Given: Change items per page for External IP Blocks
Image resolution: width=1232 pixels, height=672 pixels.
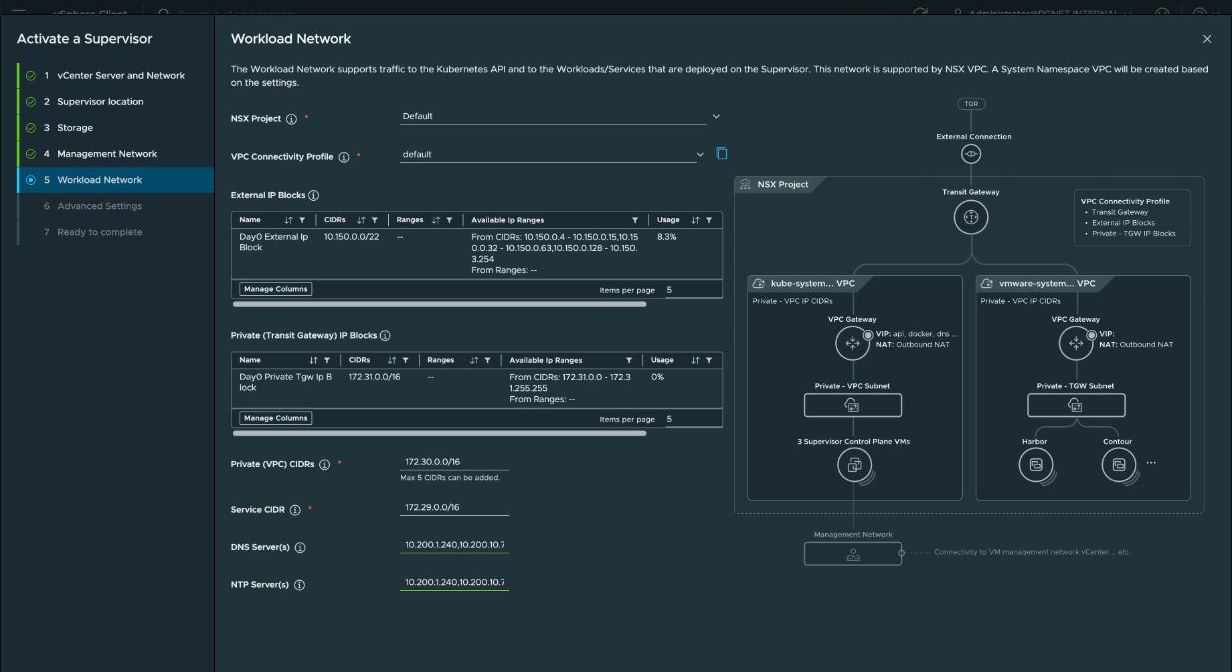Looking at the screenshot, I should coord(694,290).
